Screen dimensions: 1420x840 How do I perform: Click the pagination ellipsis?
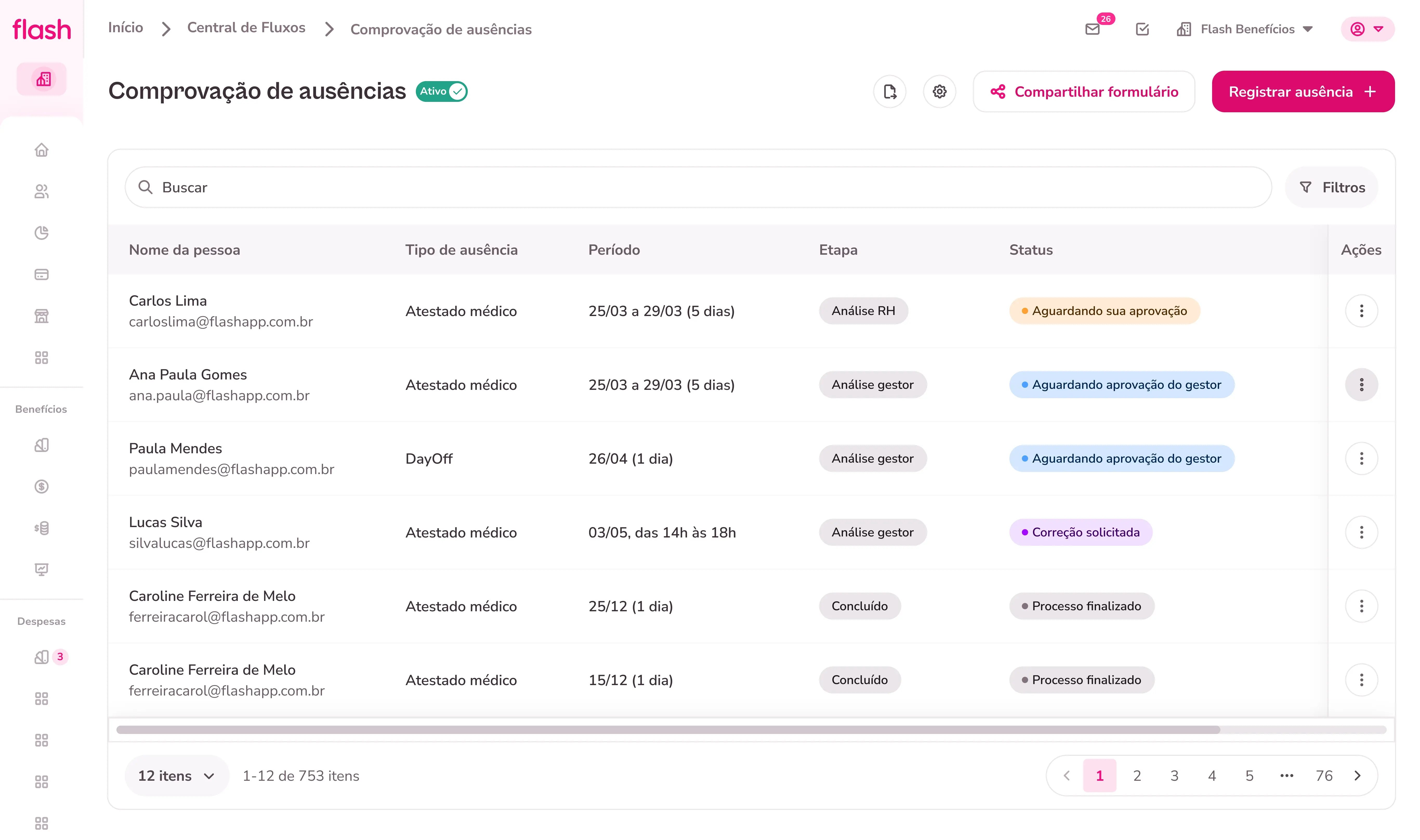point(1286,776)
